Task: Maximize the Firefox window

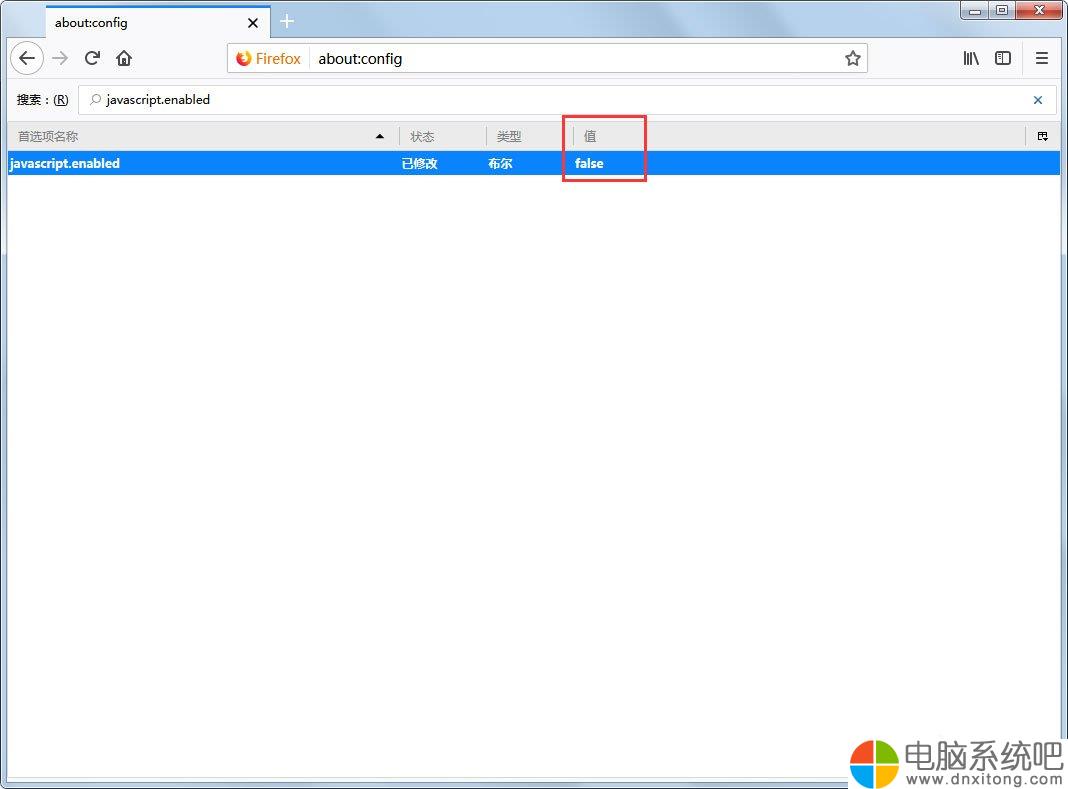Action: coord(1002,10)
